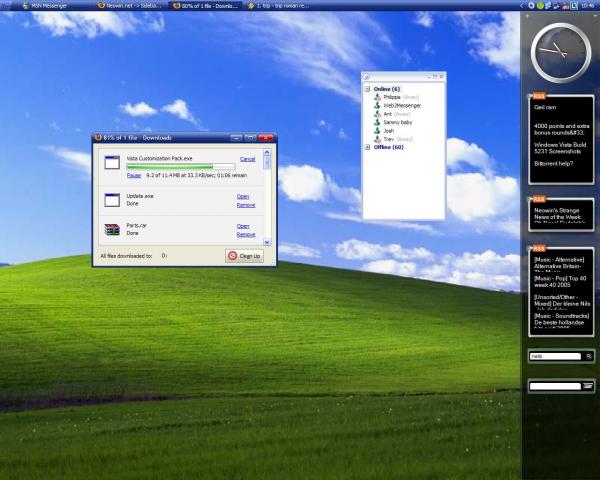
Task: Click the Parts.rar archive icon
Action: click(x=112, y=230)
